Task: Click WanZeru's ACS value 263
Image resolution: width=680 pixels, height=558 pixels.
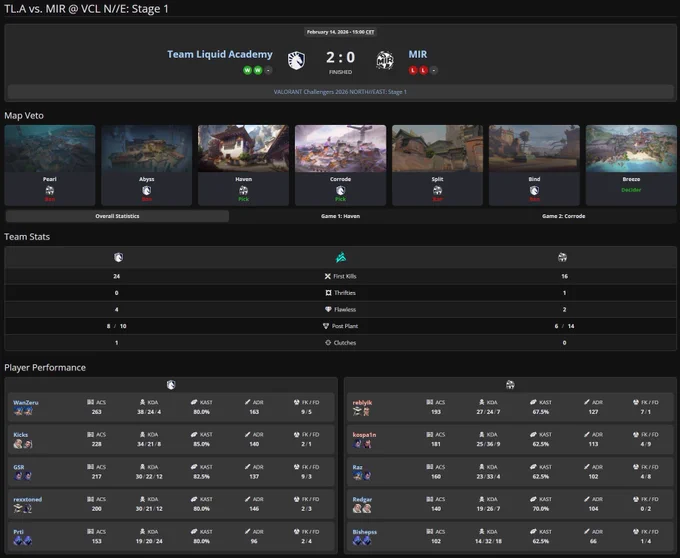Action: pos(97,412)
